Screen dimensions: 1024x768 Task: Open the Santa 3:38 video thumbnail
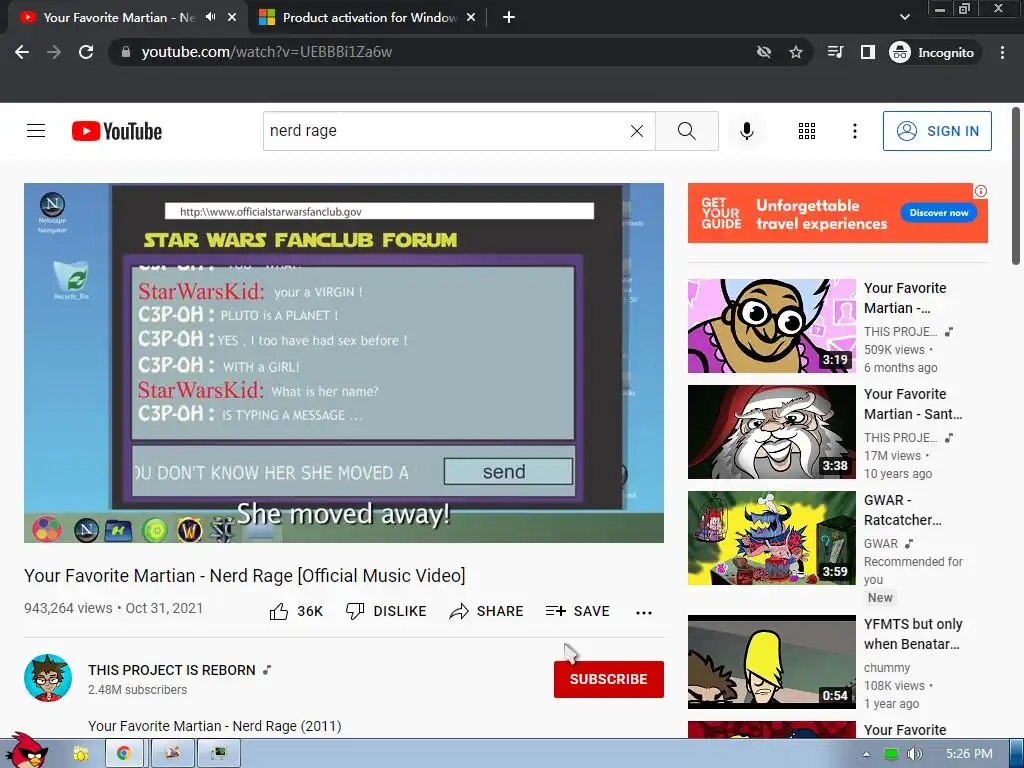pyautogui.click(x=771, y=432)
